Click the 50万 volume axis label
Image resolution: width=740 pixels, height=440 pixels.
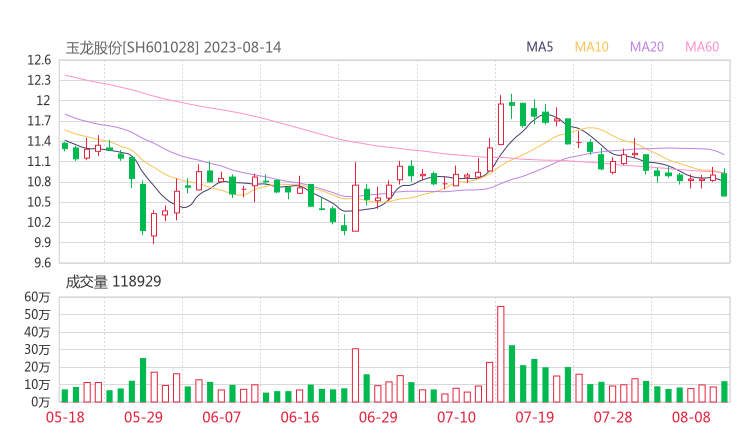[37, 314]
